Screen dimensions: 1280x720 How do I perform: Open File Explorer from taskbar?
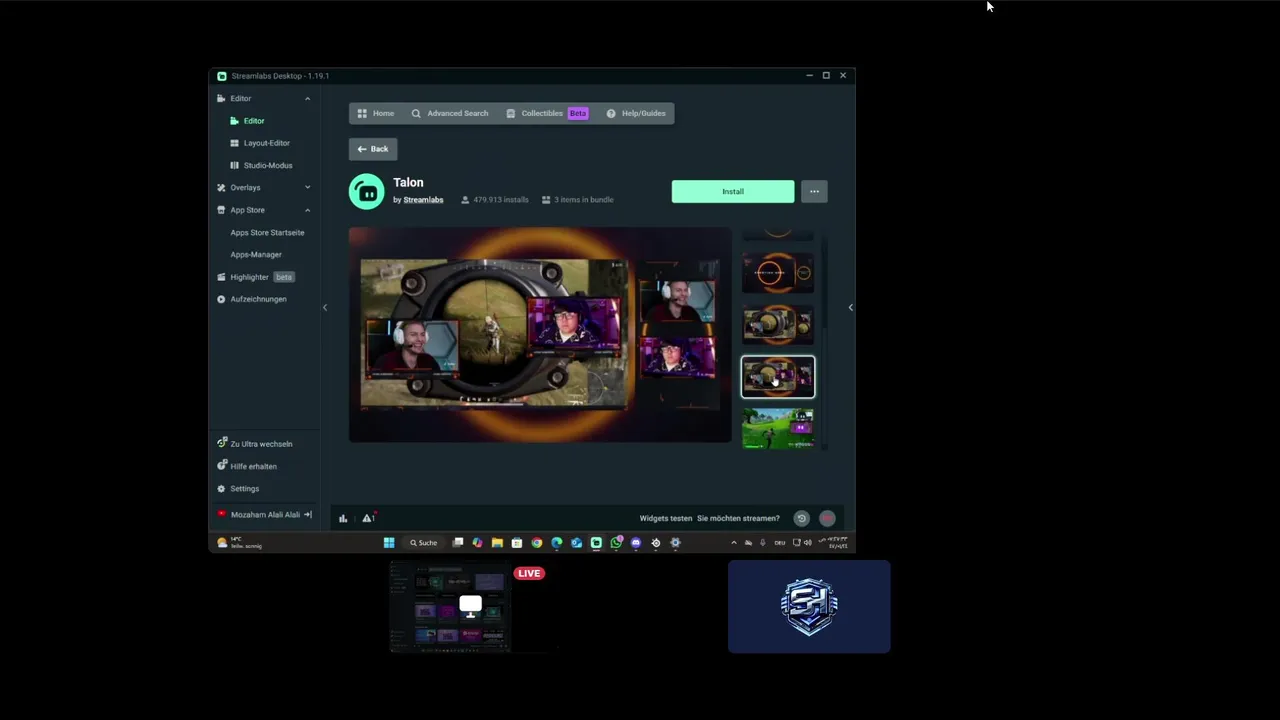click(497, 543)
